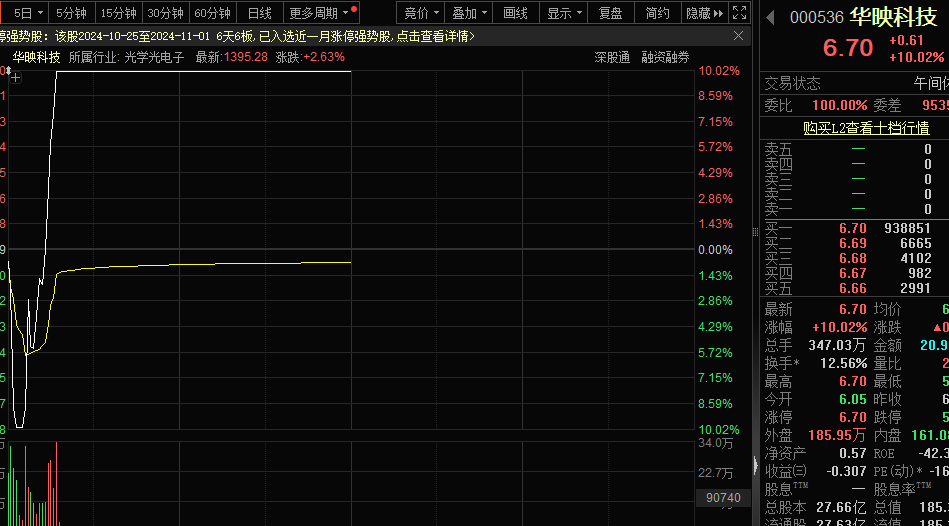
Task: Select the 画线 drawing tool
Action: point(515,13)
